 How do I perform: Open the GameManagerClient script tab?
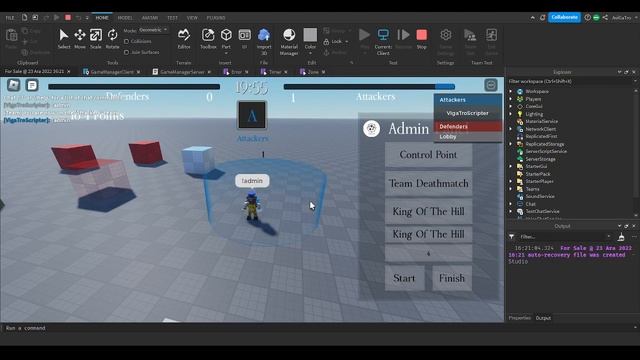click(111, 72)
